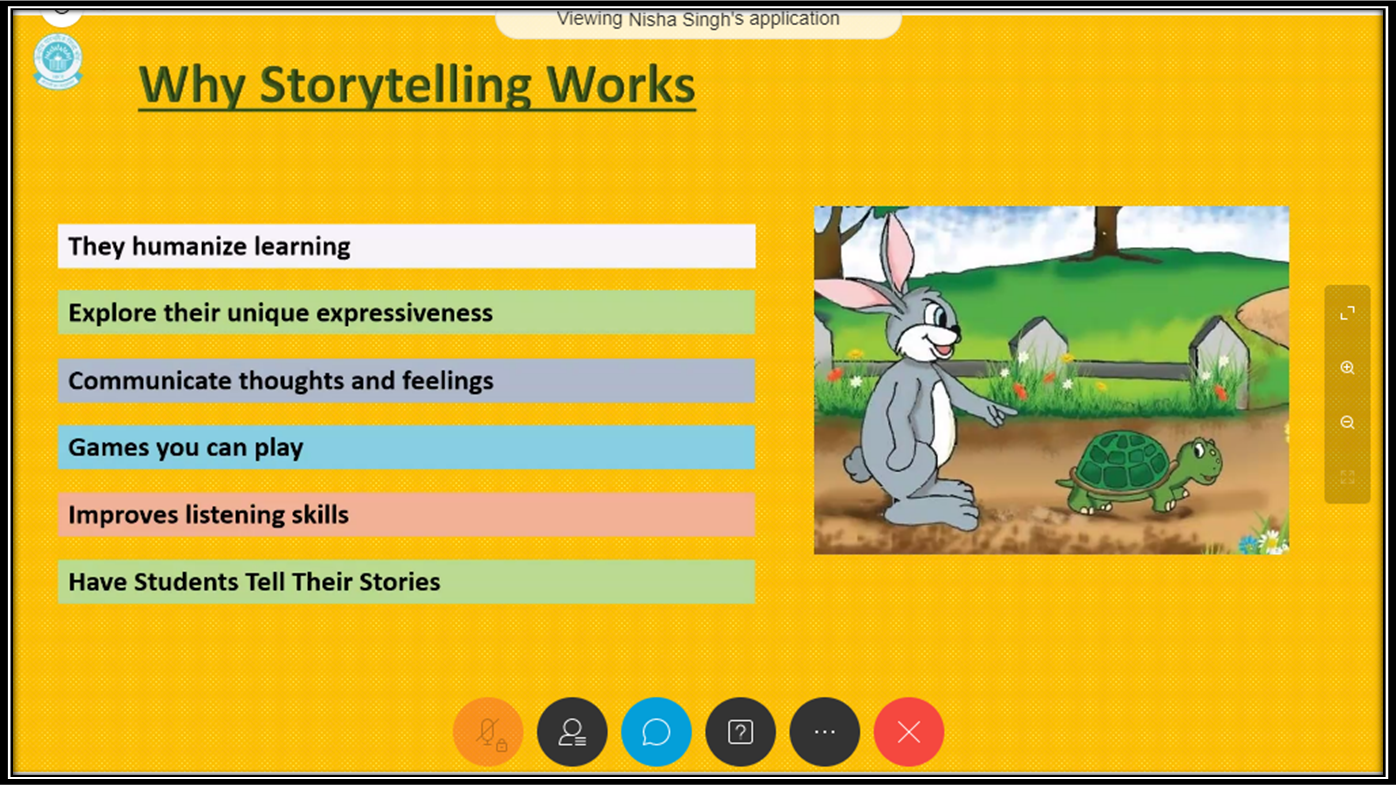
Task: Zoom in on shared content
Action: point(1347,368)
